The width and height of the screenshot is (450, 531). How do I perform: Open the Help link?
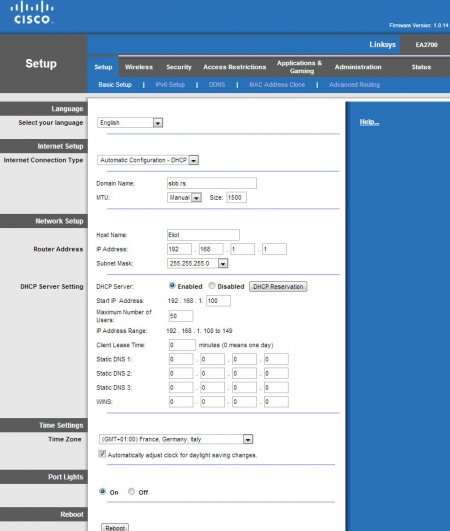coord(369,122)
